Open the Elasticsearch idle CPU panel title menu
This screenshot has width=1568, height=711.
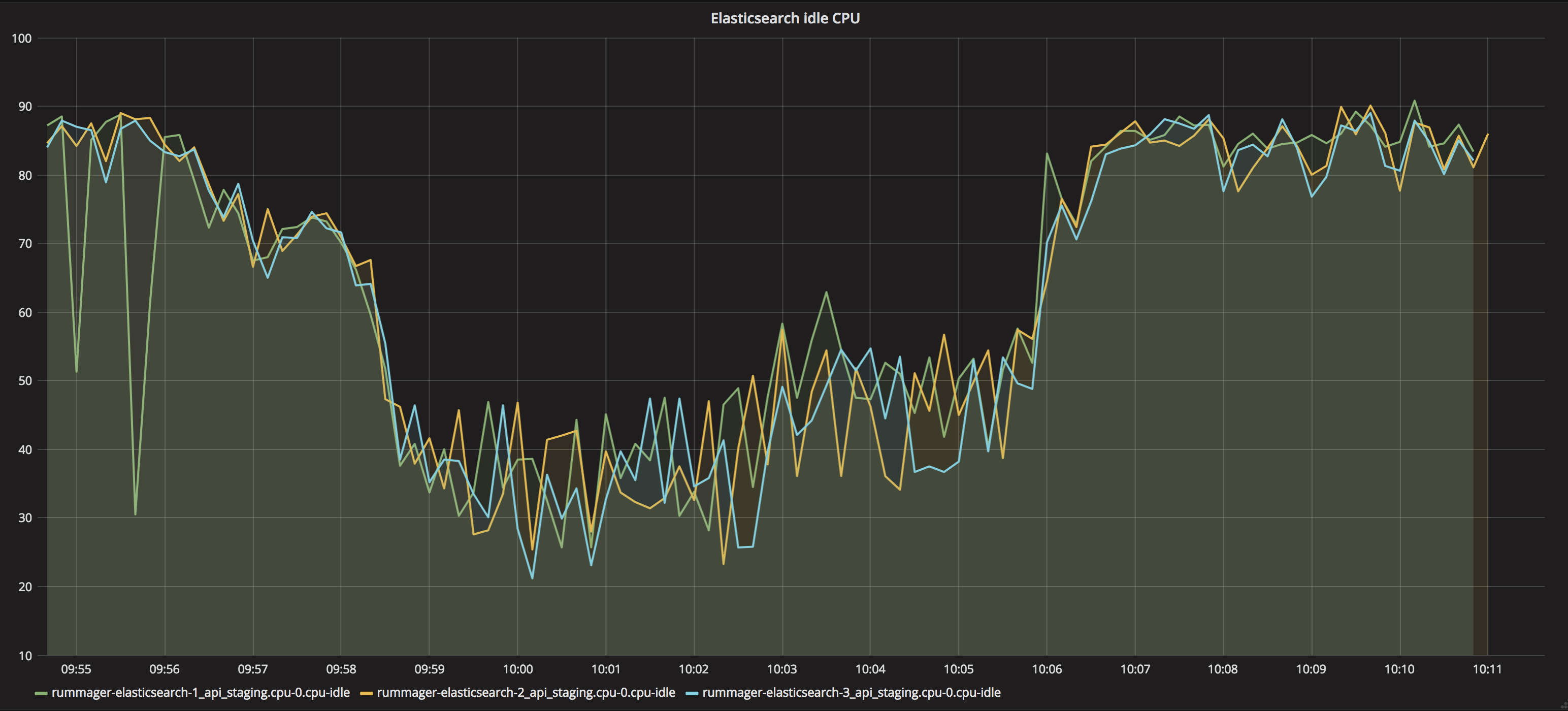click(x=785, y=18)
